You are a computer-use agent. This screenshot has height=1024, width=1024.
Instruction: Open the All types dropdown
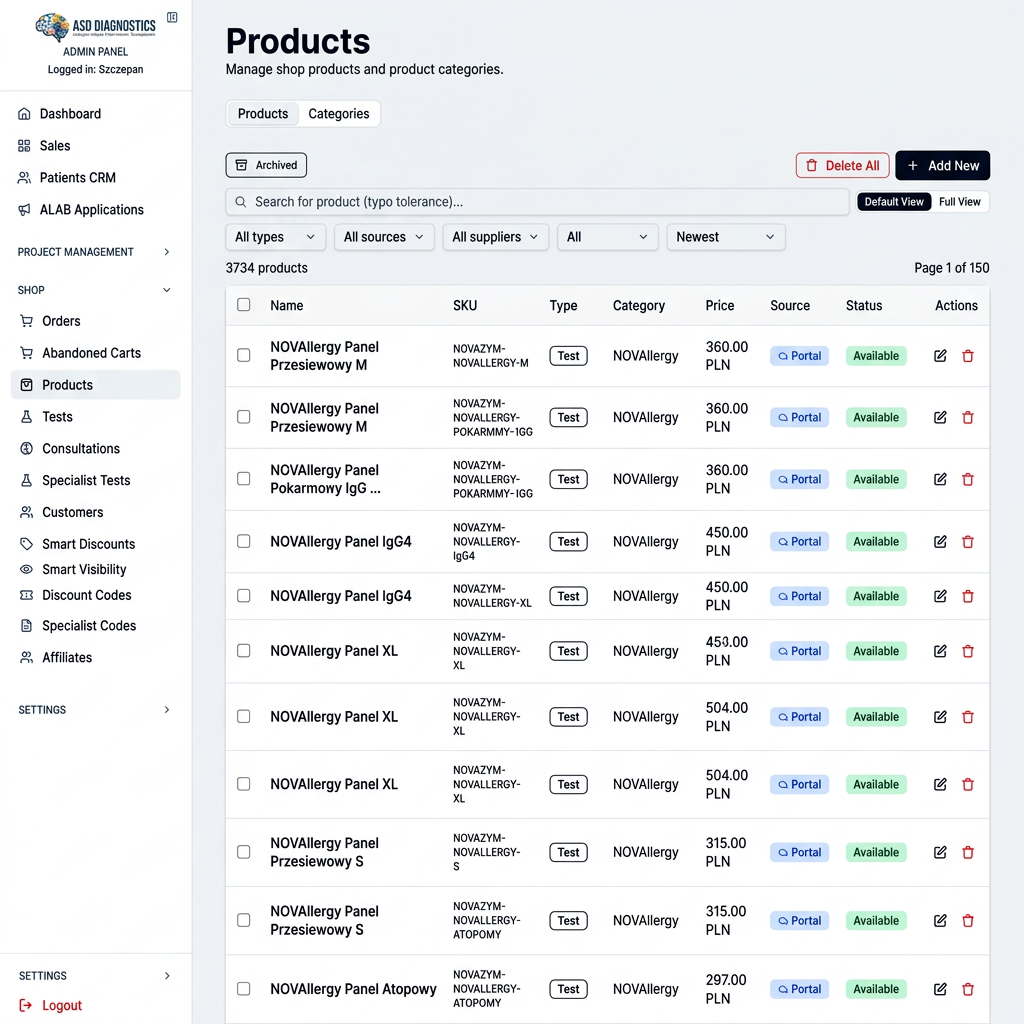pyautogui.click(x=275, y=237)
